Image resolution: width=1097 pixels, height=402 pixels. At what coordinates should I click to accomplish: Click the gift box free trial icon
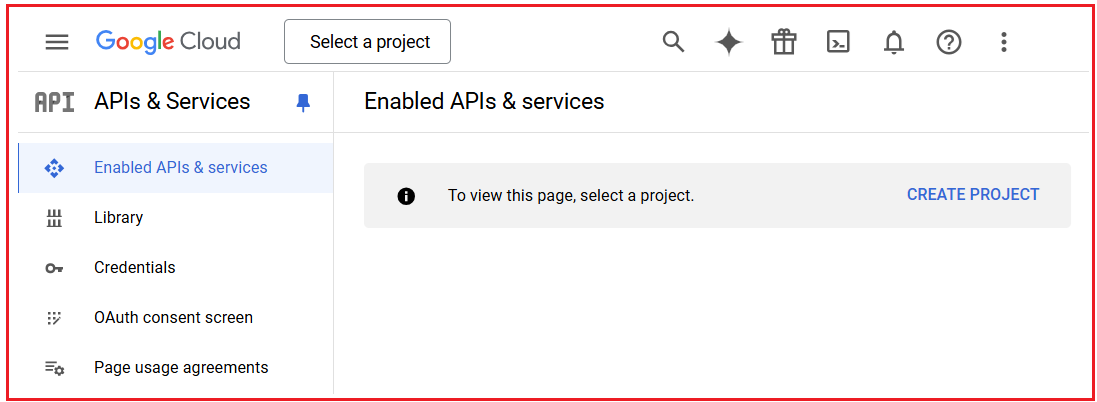pyautogui.click(x=784, y=42)
